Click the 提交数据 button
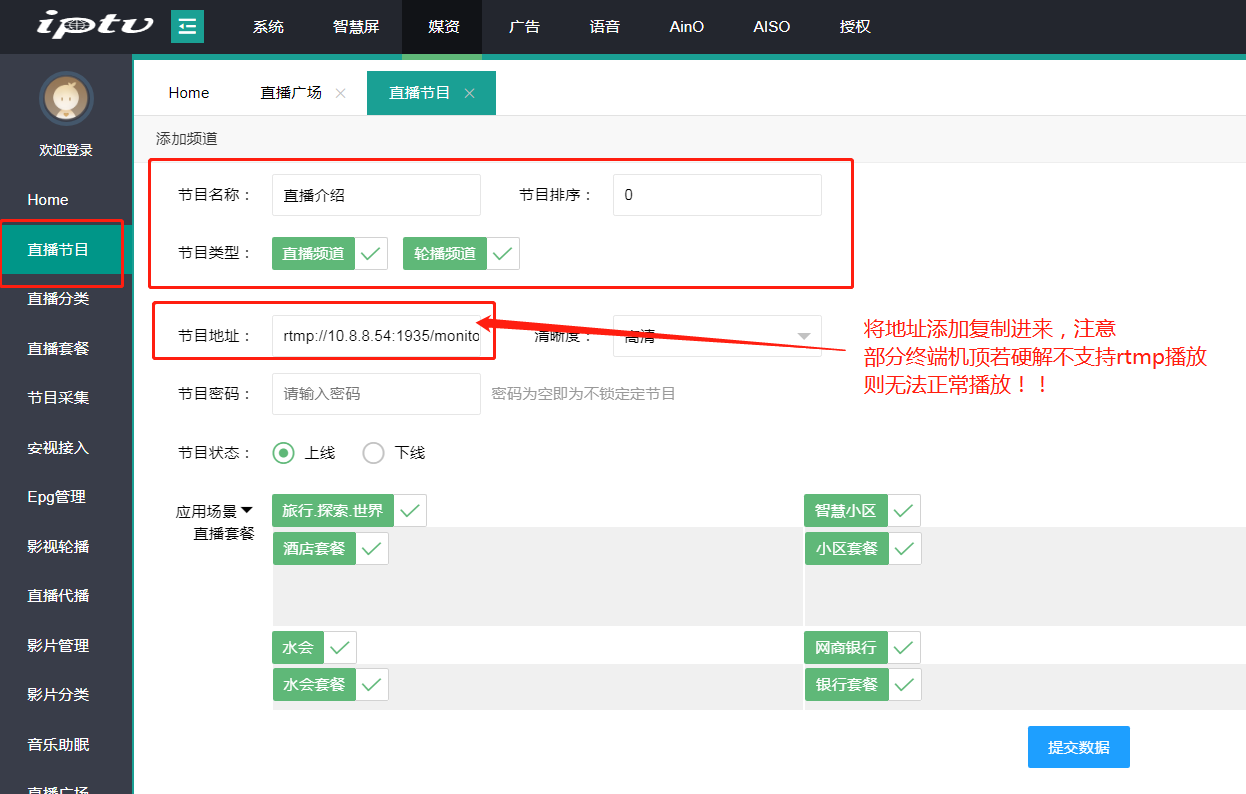The width and height of the screenshot is (1246, 794). (x=1078, y=747)
